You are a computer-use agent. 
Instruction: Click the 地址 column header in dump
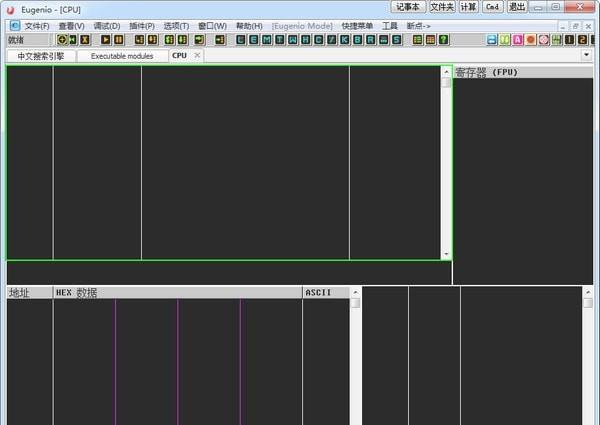[x=29, y=293]
